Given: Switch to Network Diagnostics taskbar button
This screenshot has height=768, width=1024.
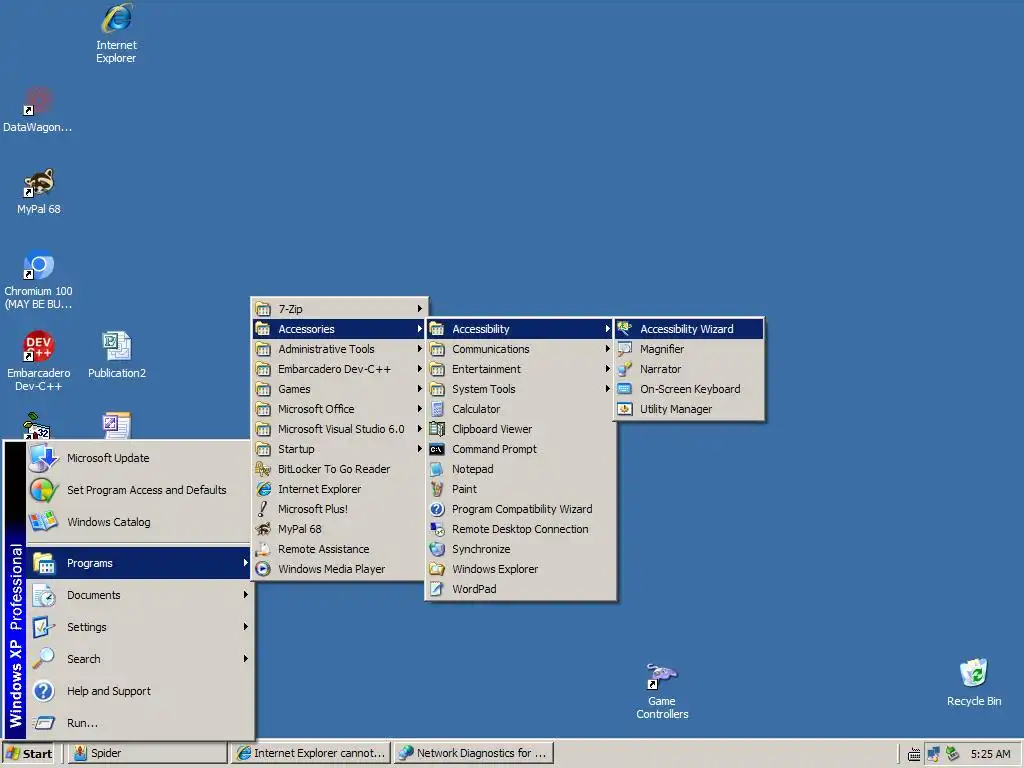Looking at the screenshot, I should pyautogui.click(x=474, y=754).
